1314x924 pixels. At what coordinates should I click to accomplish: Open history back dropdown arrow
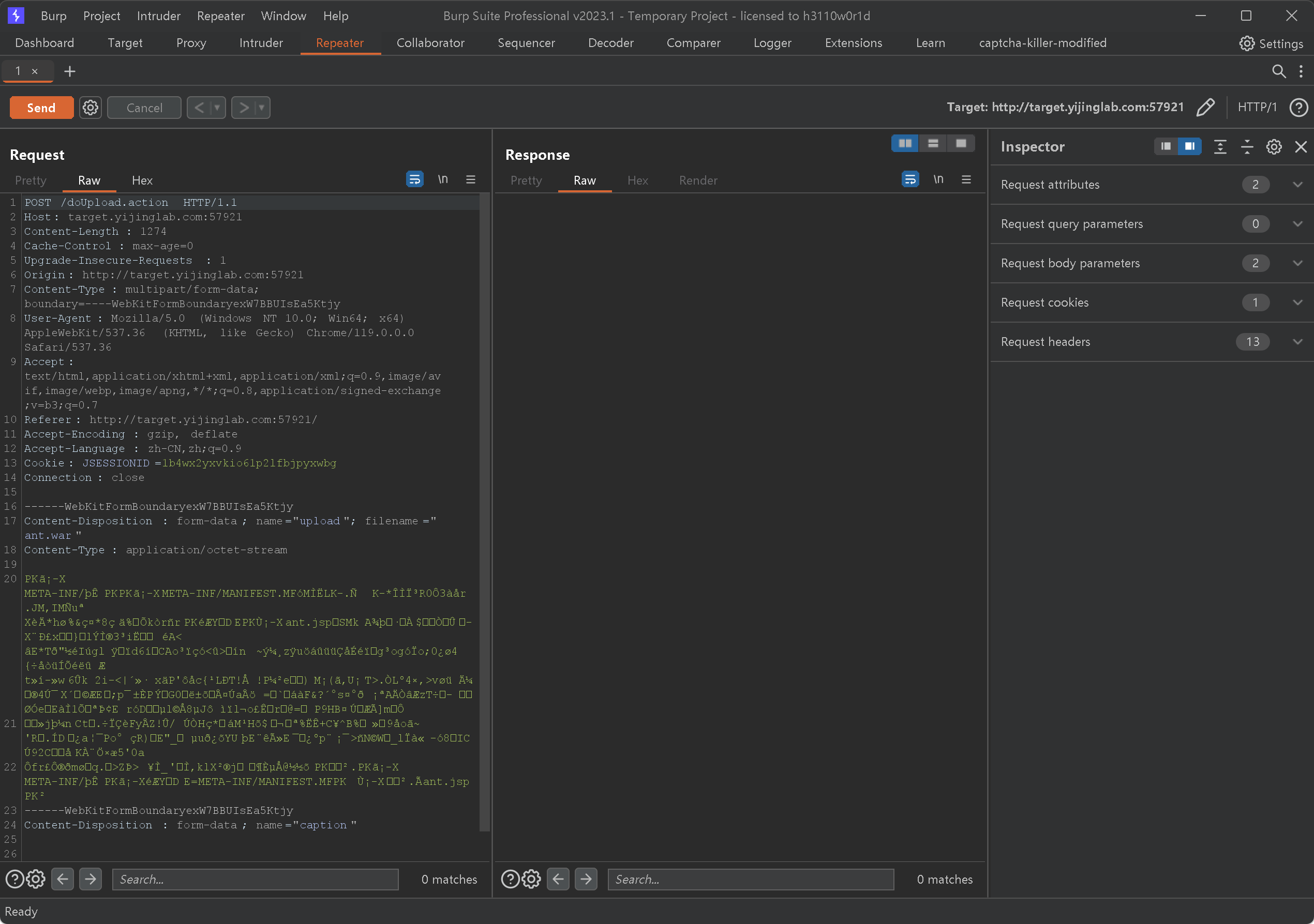[x=217, y=108]
